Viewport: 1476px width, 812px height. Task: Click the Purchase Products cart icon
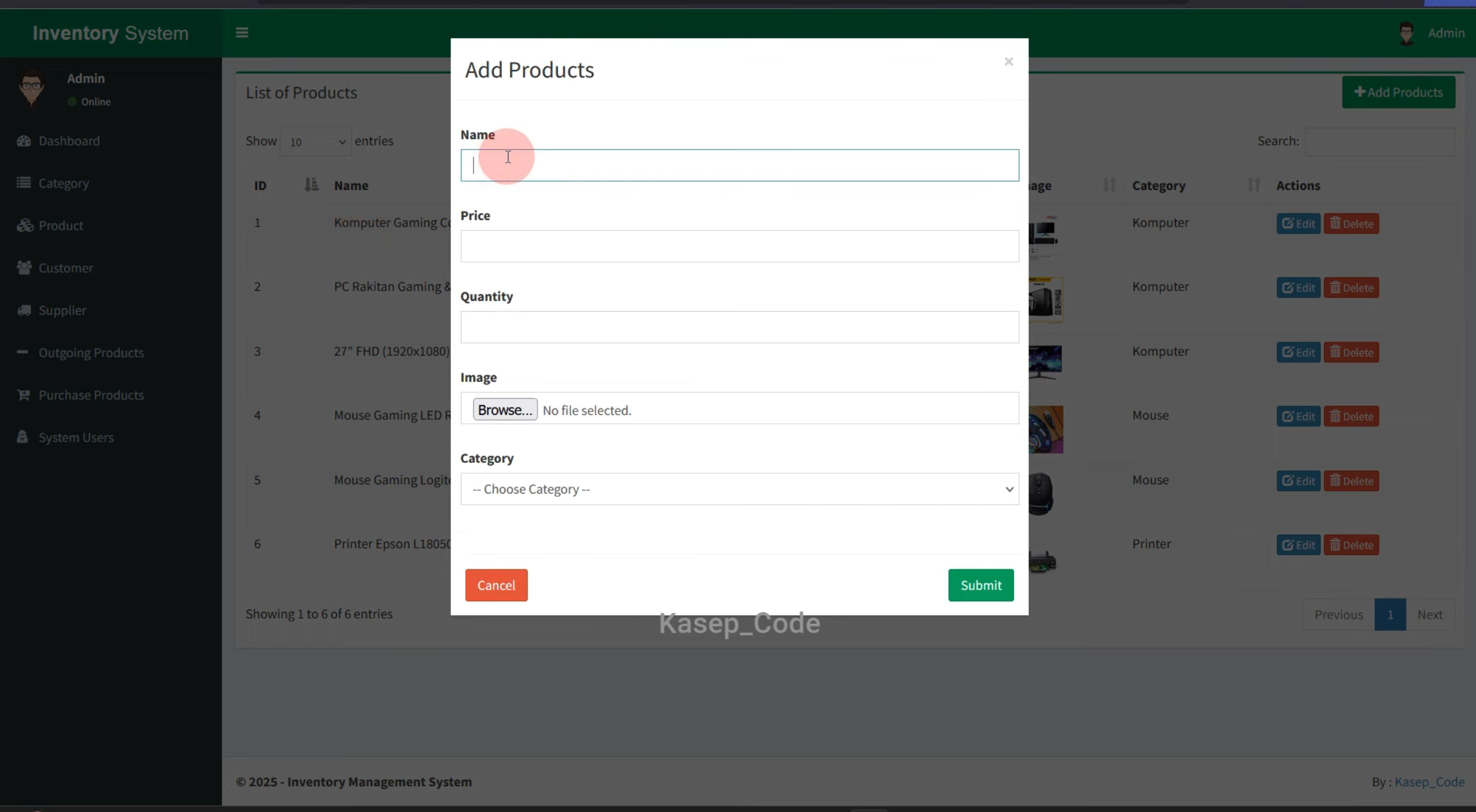click(23, 395)
